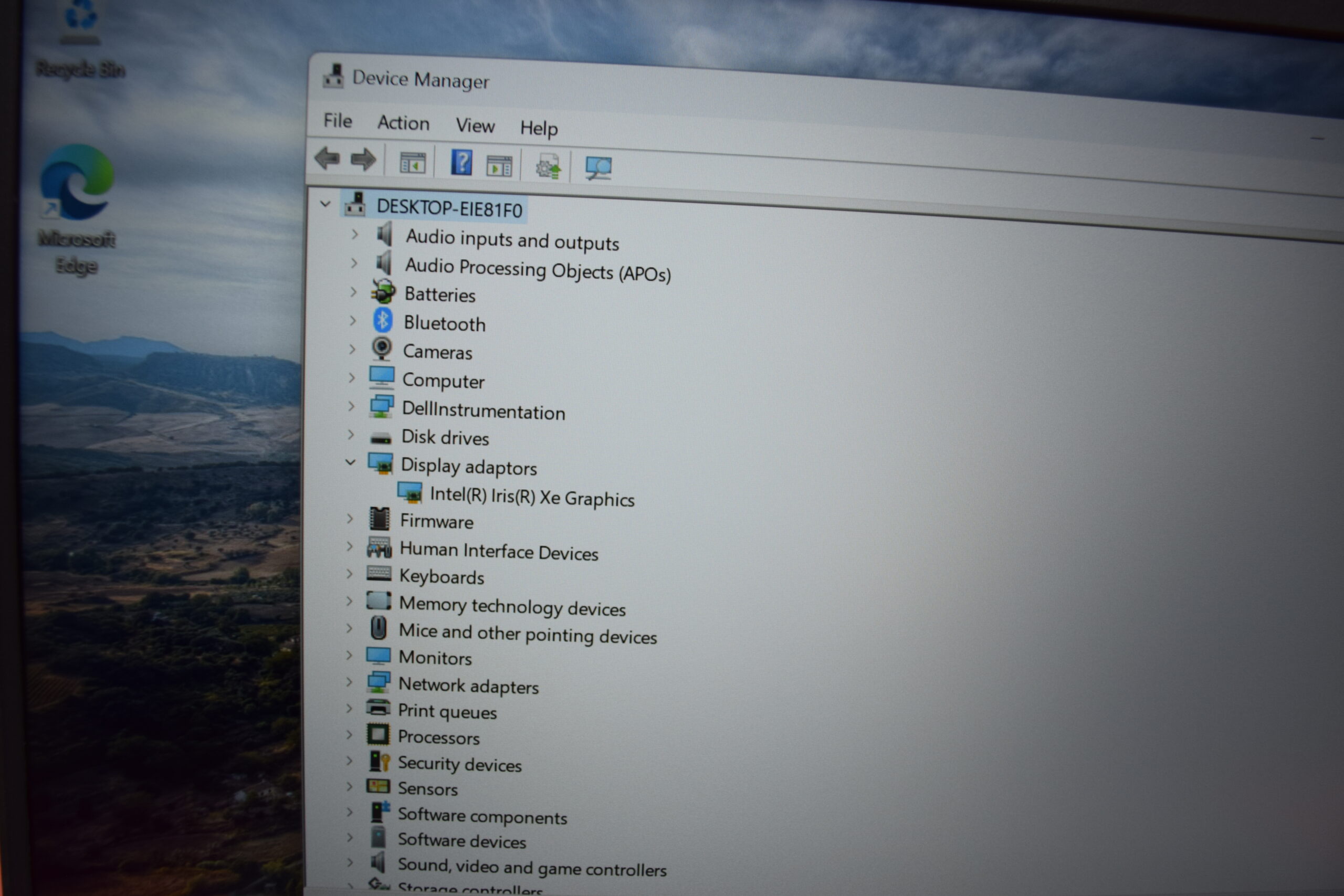
Task: Click Scan for hardware changes toolbar icon
Action: click(598, 168)
